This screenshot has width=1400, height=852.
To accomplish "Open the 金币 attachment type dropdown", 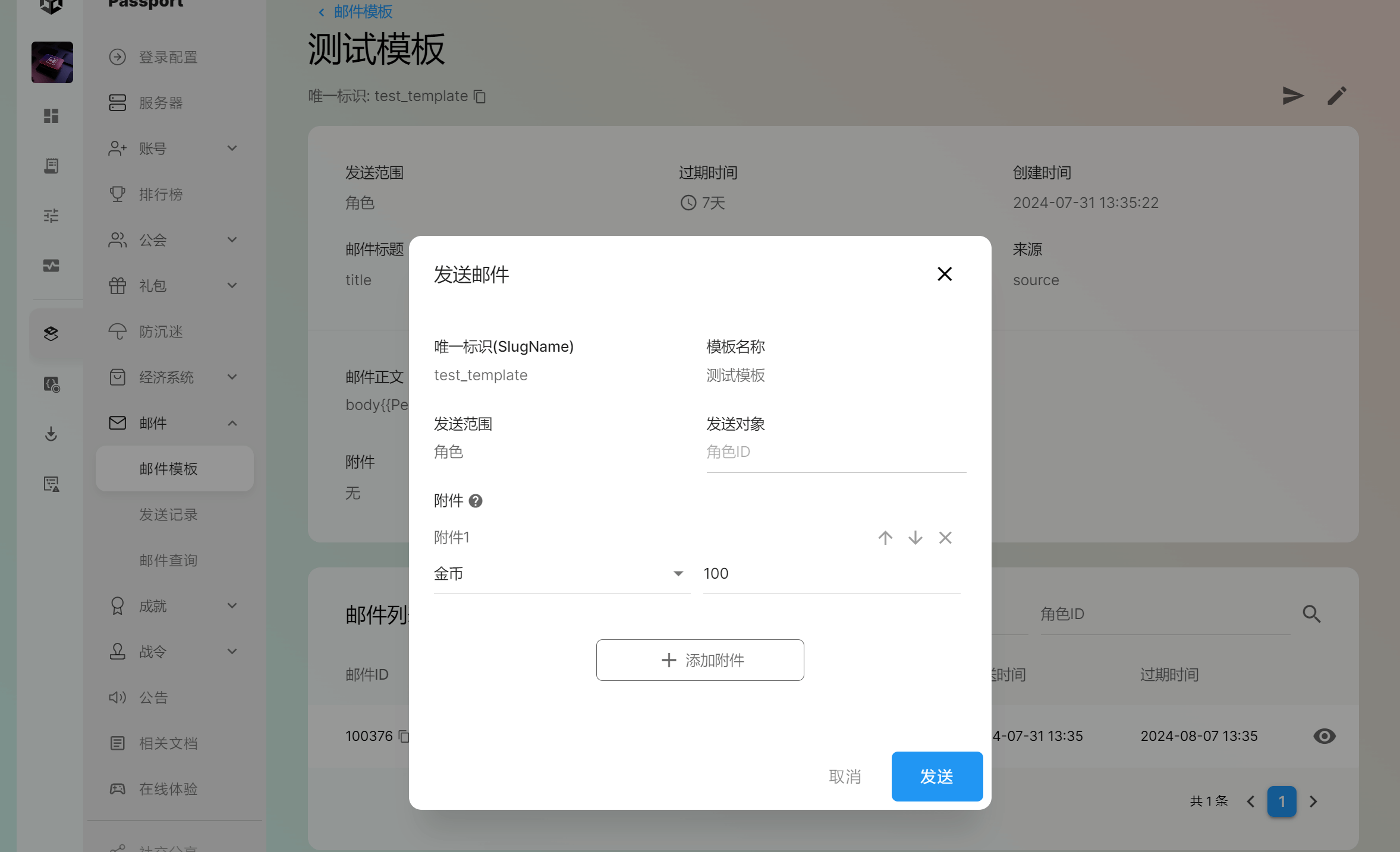I will (561, 574).
